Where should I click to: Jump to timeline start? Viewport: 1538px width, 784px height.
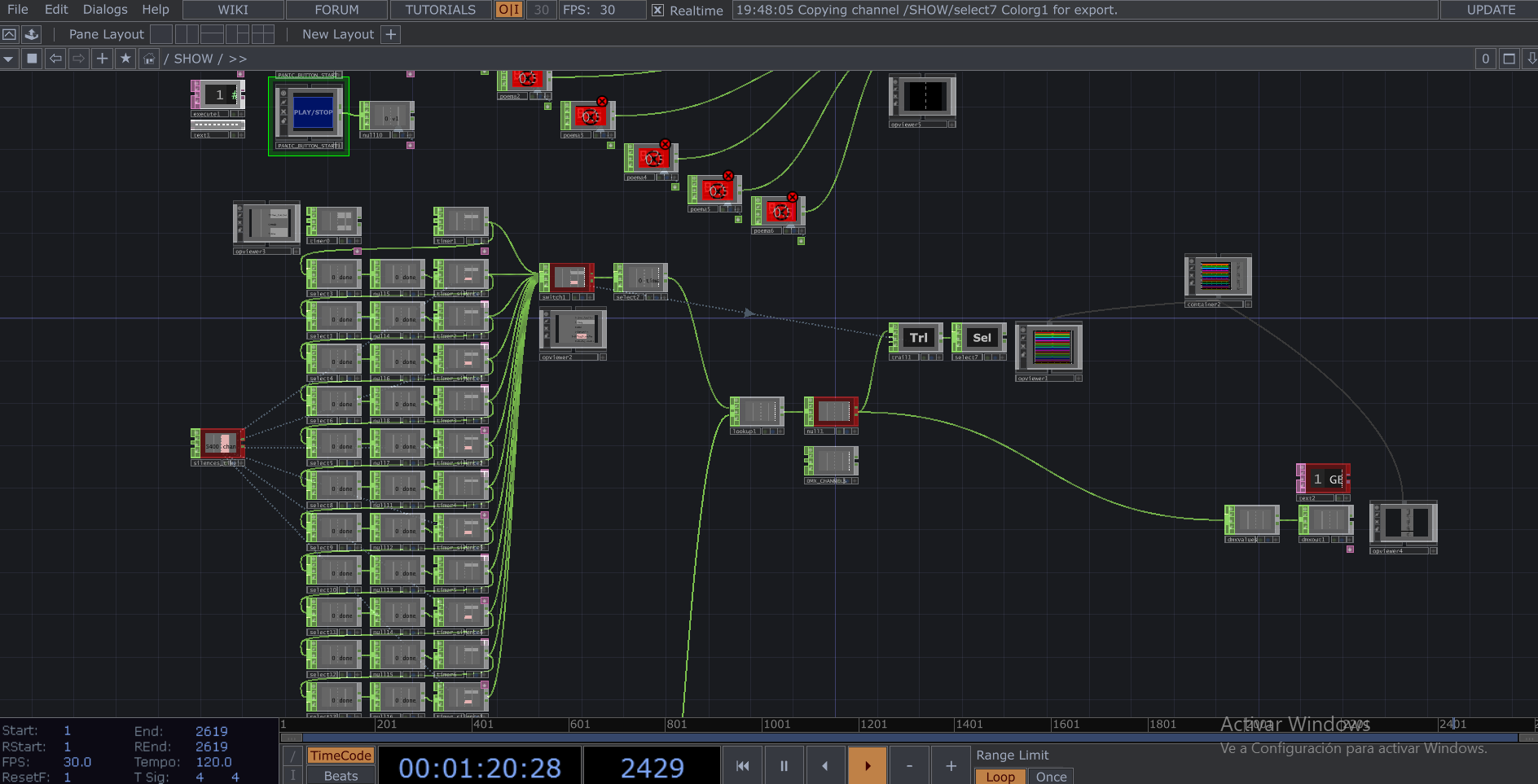[x=742, y=766]
